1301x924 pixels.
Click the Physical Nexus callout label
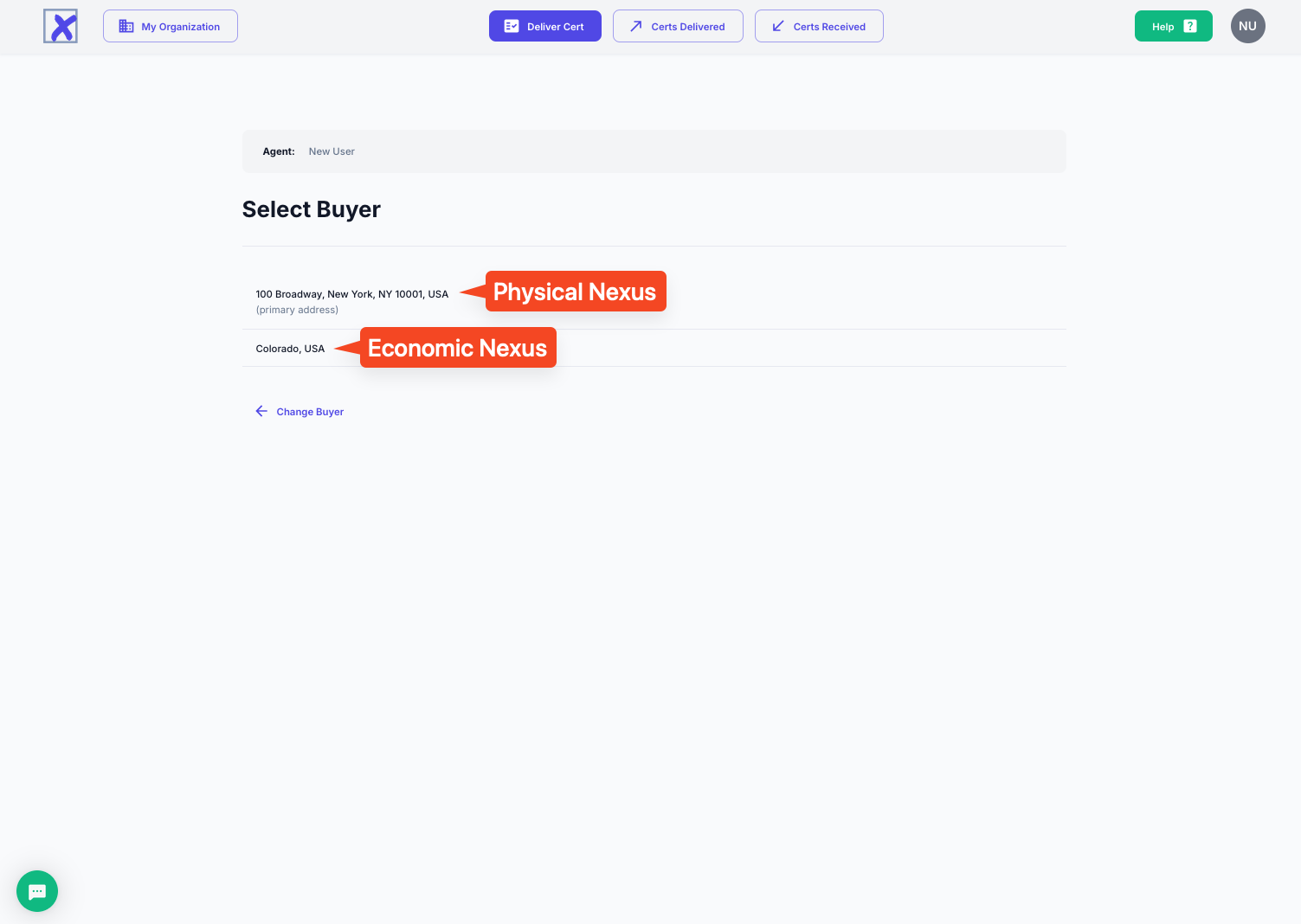[575, 292]
